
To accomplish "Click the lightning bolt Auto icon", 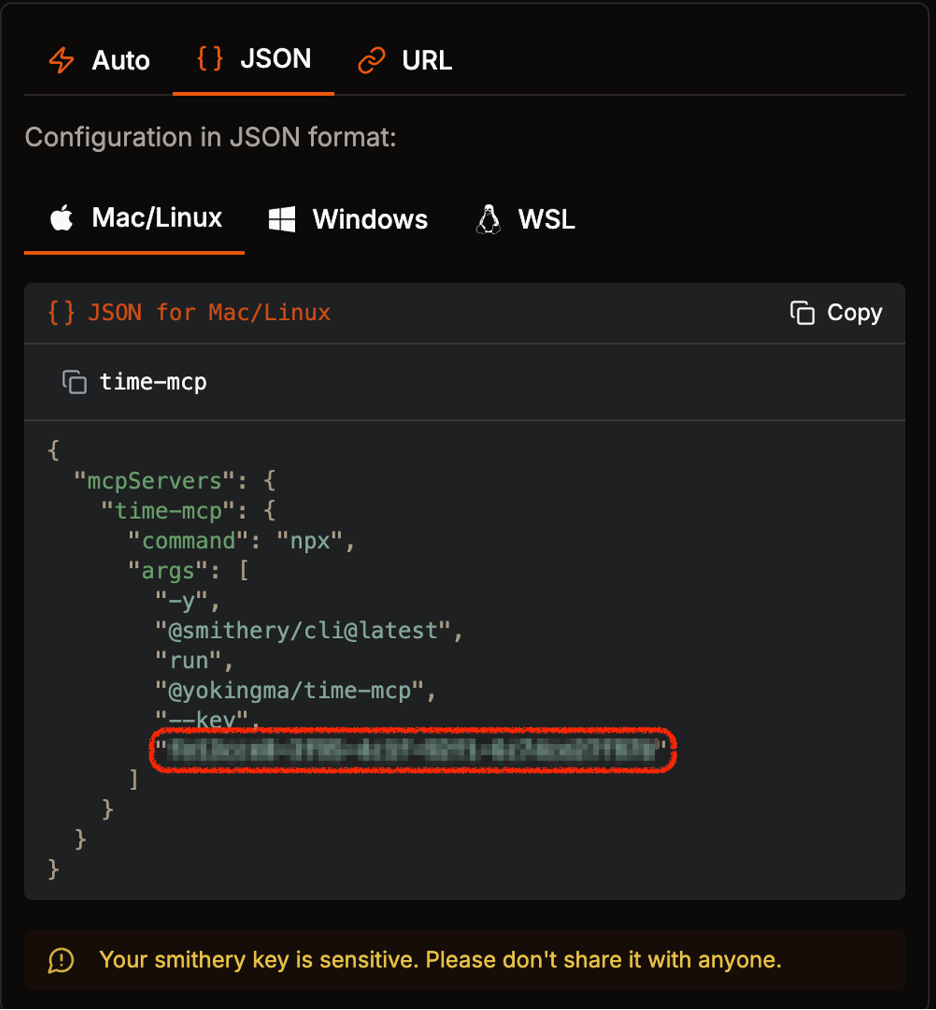I will coord(62,61).
